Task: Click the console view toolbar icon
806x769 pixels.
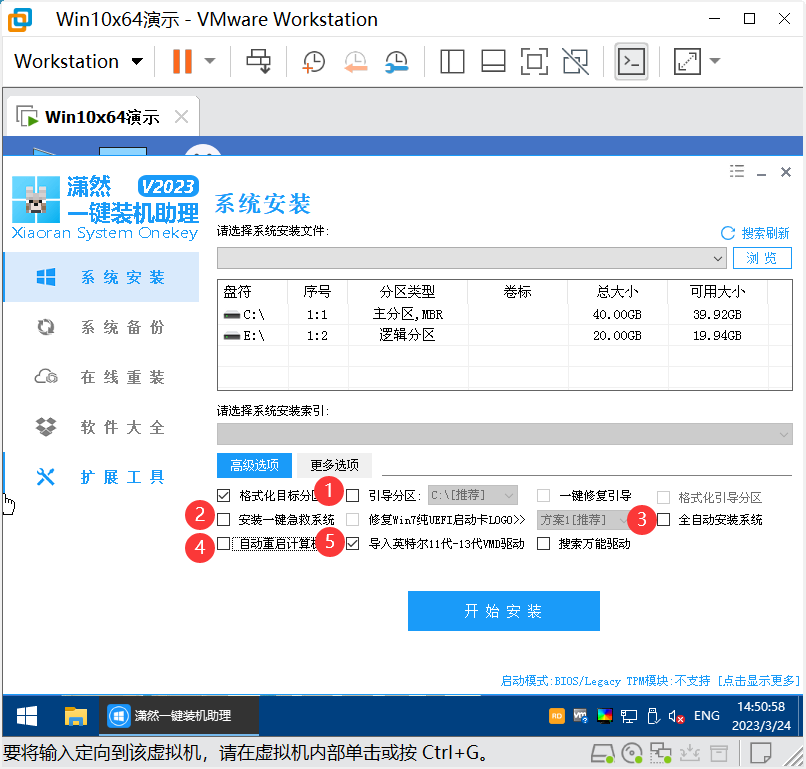Action: (631, 61)
